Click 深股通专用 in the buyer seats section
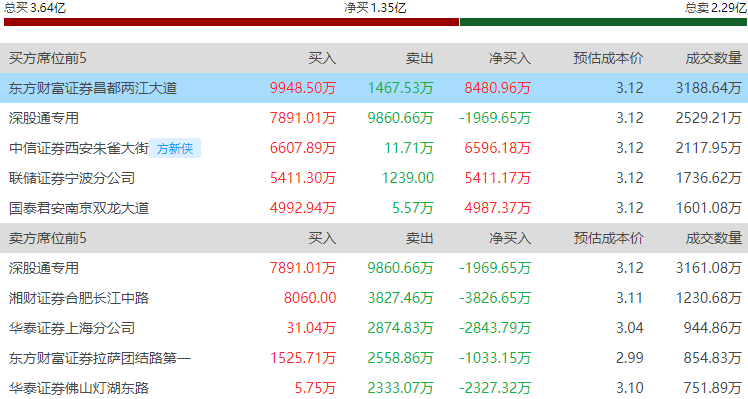The height and width of the screenshot is (399, 748). 43,118
